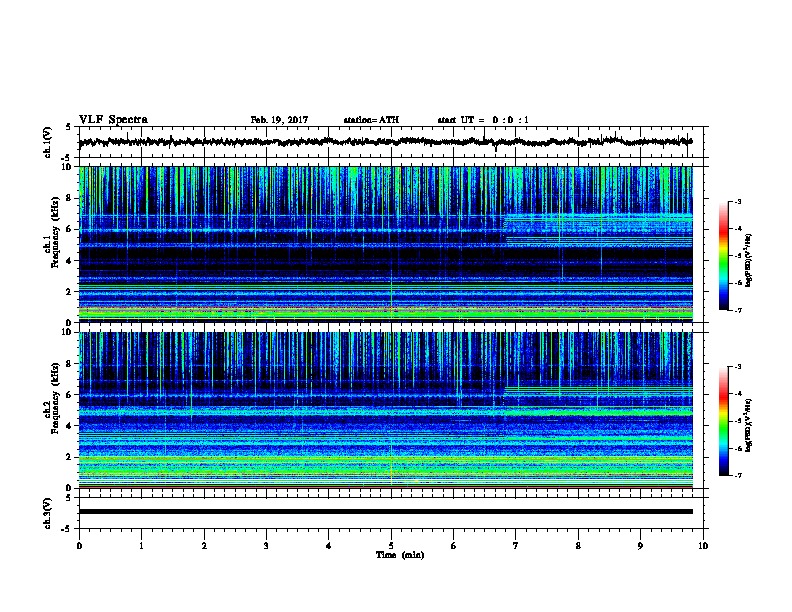
Task: Click the "-7" label on ch.2 color scale
Action: point(738,475)
